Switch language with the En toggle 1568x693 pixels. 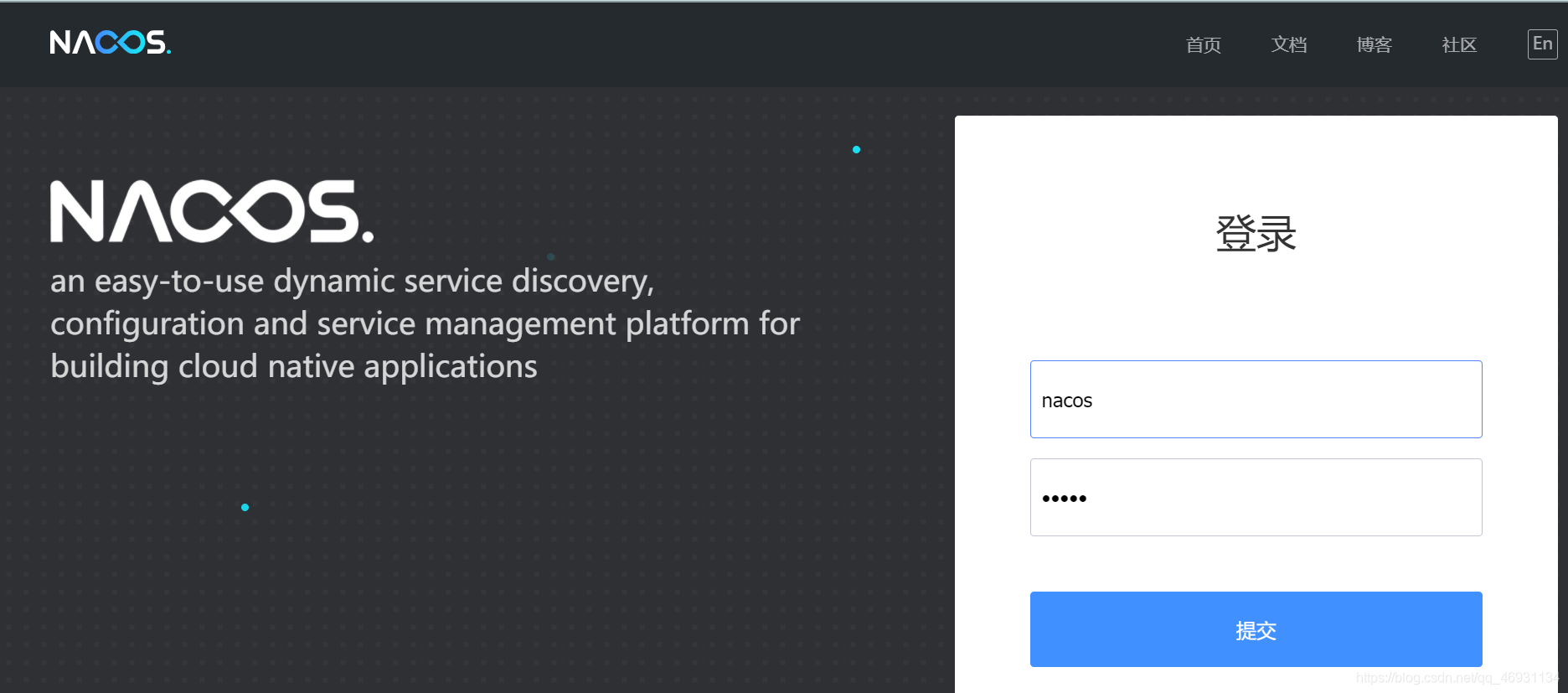tap(1542, 44)
